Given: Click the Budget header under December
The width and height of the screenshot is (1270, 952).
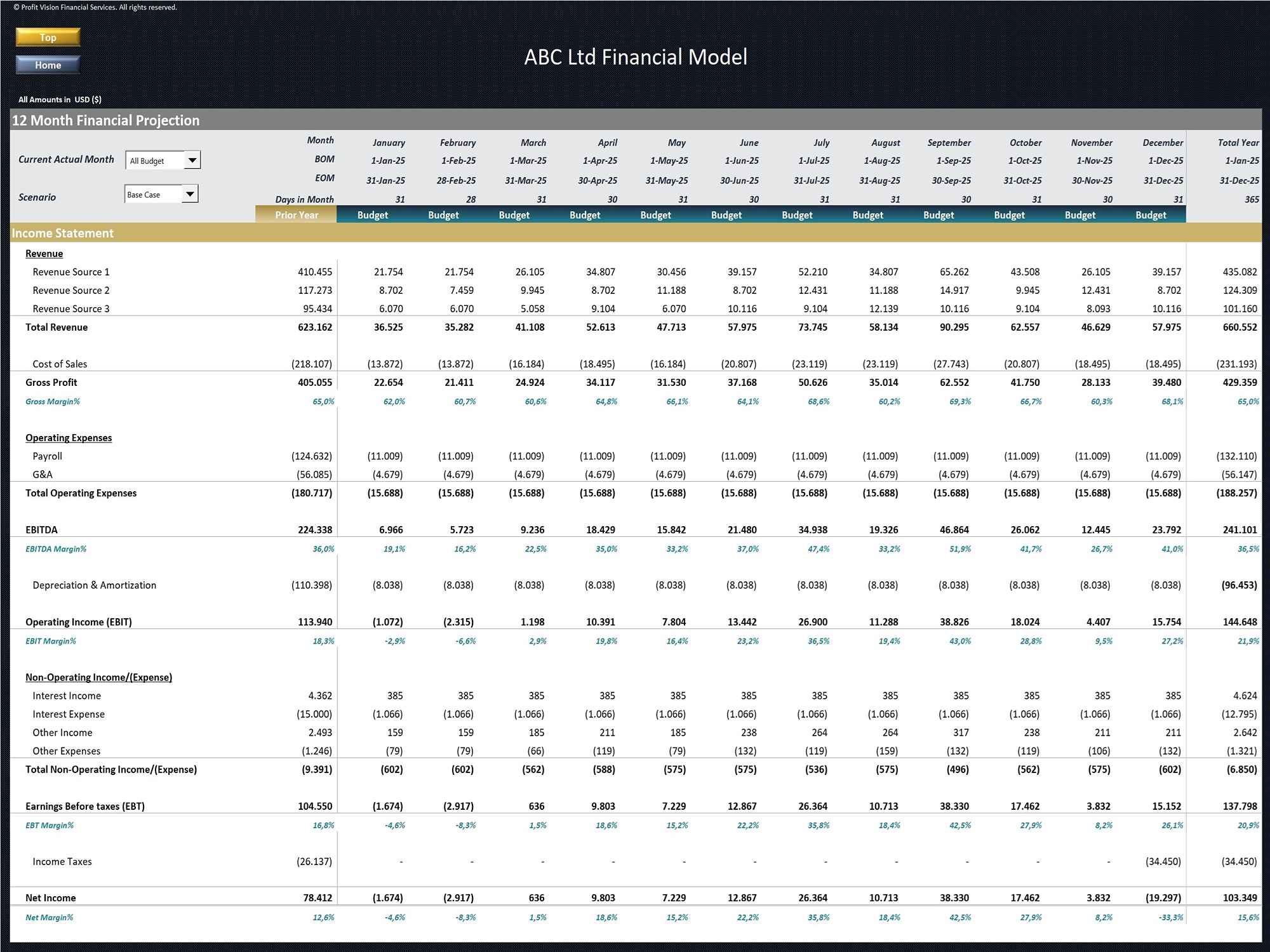Looking at the screenshot, I should (1151, 215).
